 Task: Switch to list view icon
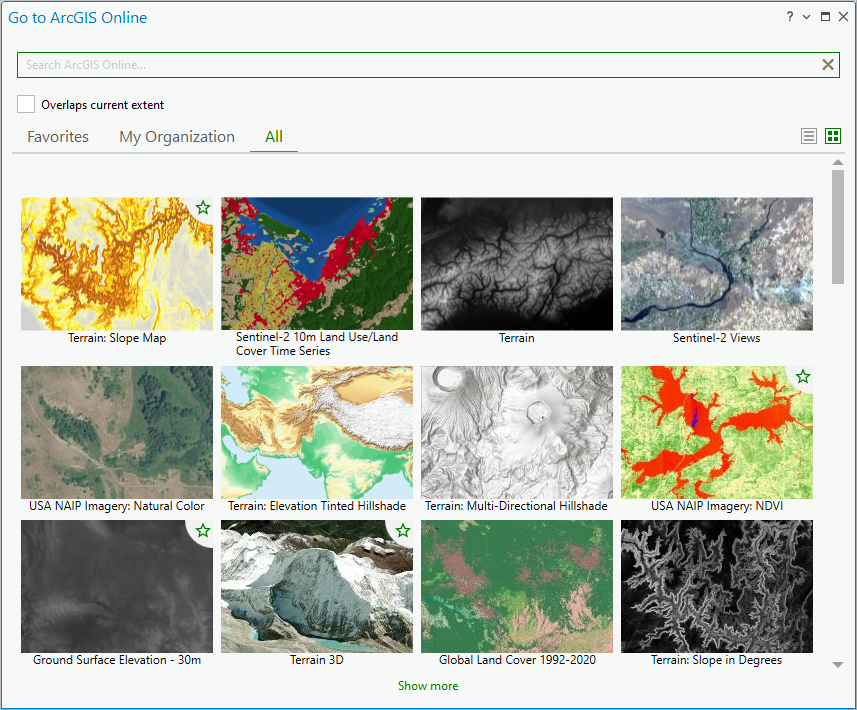(808, 136)
